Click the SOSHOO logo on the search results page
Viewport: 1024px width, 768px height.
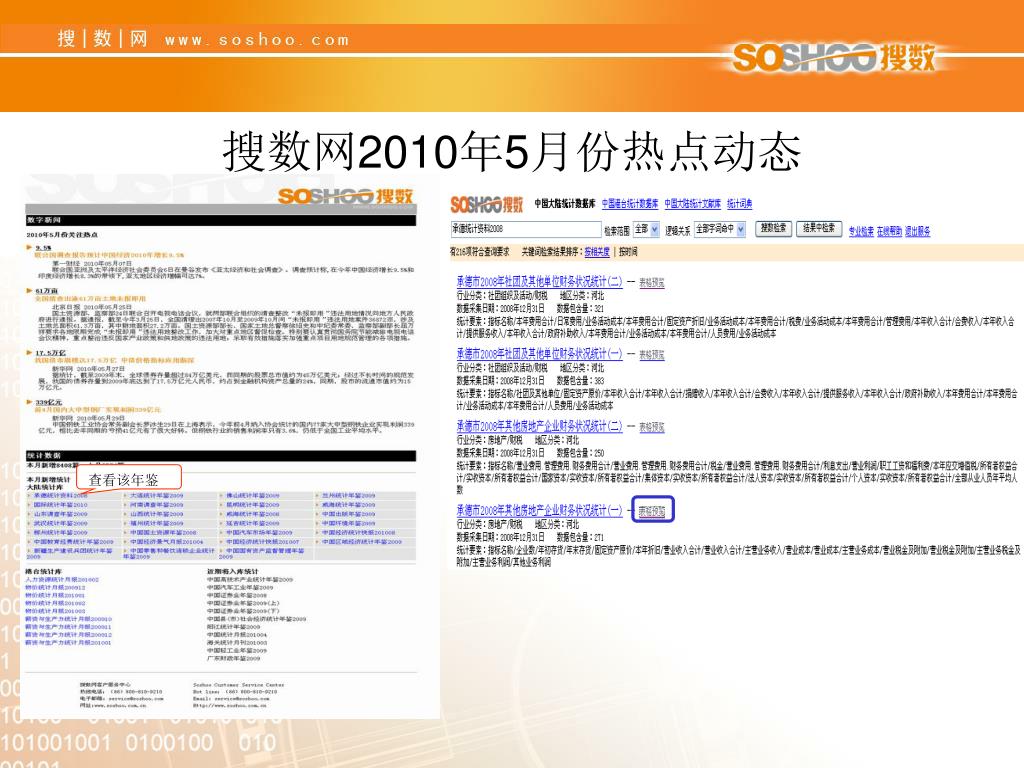pyautogui.click(x=487, y=204)
